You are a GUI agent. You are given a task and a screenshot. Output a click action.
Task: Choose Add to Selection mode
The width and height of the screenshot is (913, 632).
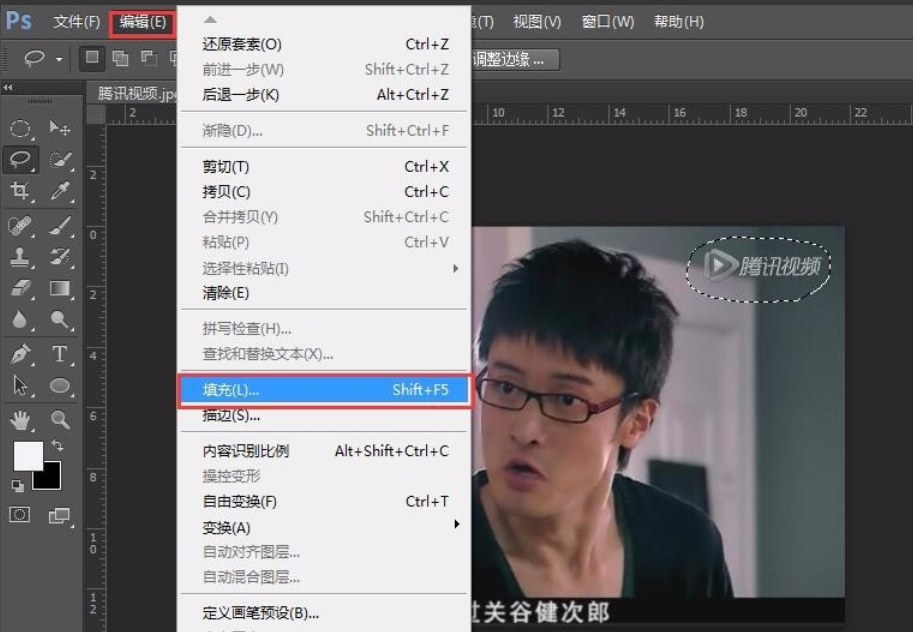pos(120,58)
